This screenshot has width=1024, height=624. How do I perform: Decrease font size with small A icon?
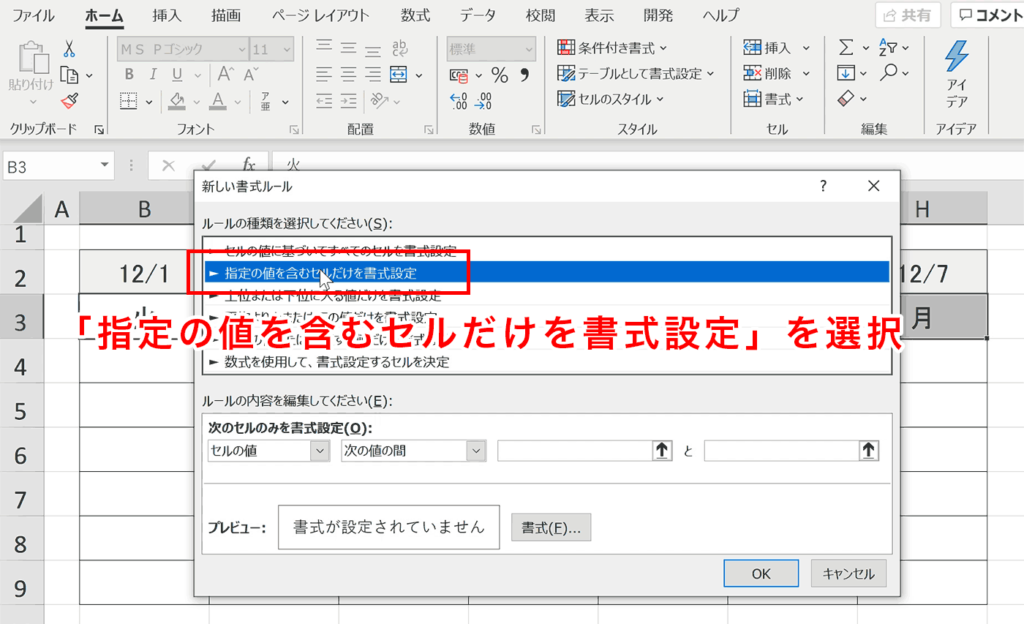pos(251,74)
